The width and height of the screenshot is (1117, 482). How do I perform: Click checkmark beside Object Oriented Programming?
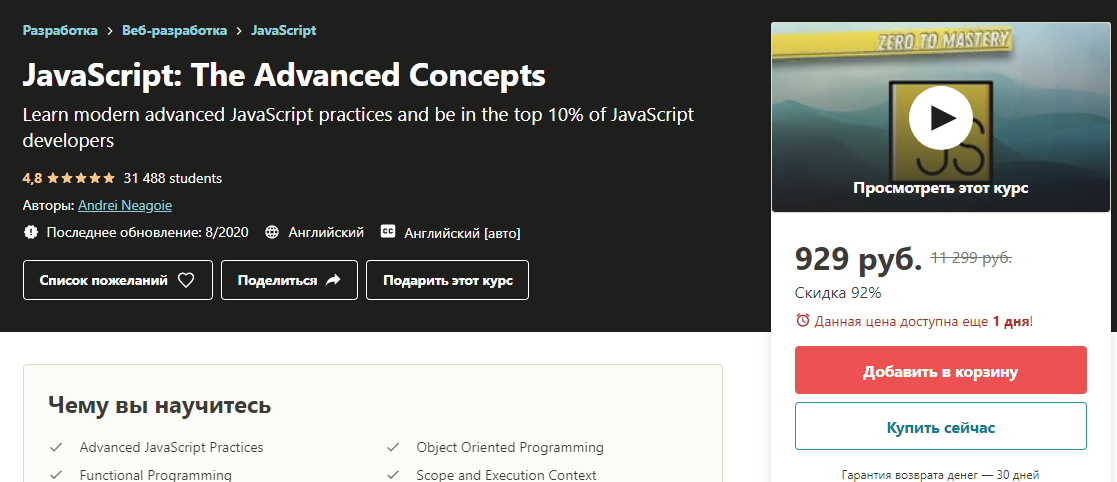[x=393, y=447]
